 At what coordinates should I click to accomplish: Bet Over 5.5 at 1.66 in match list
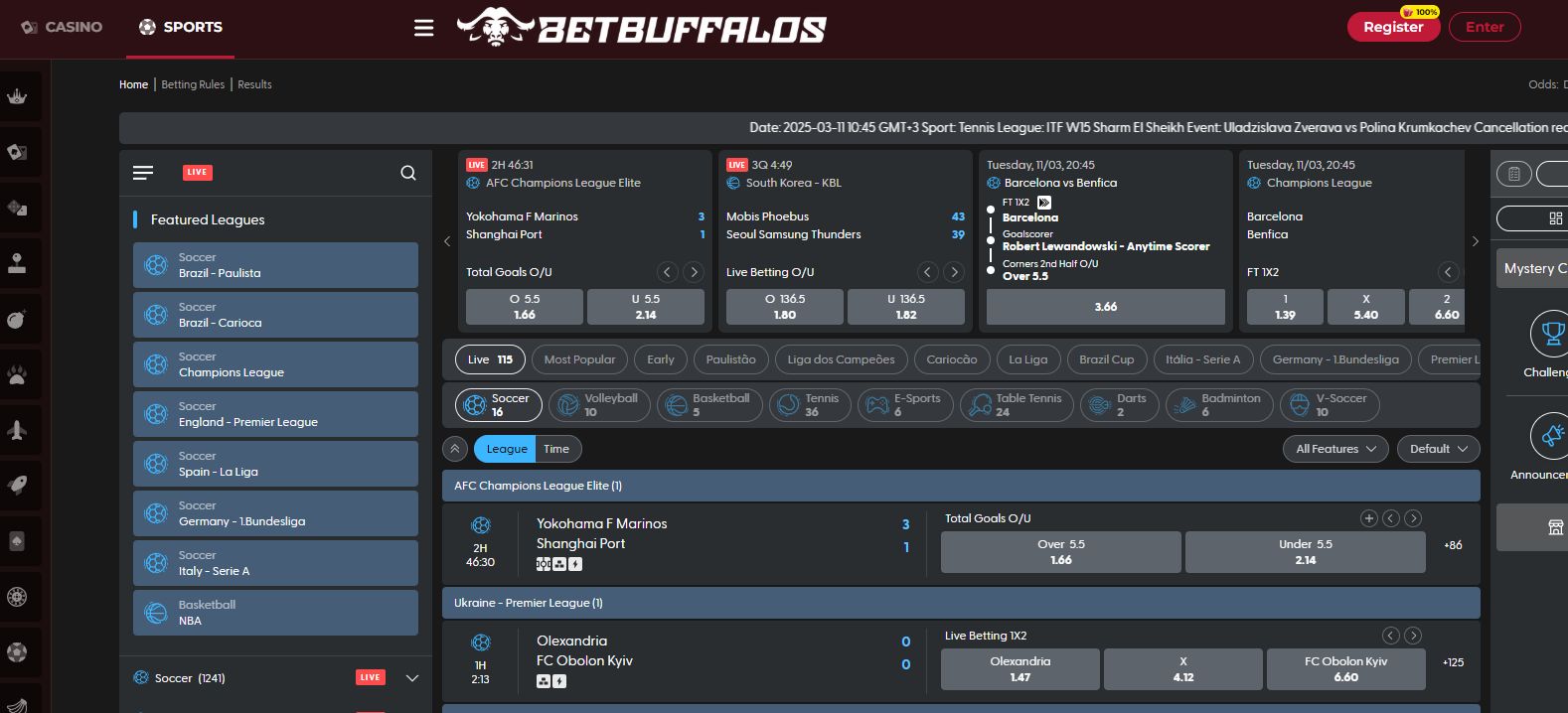1061,552
